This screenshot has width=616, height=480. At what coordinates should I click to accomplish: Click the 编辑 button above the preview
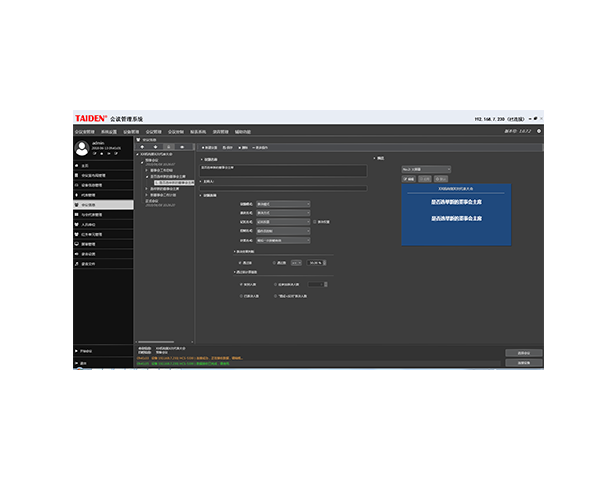[411, 177]
